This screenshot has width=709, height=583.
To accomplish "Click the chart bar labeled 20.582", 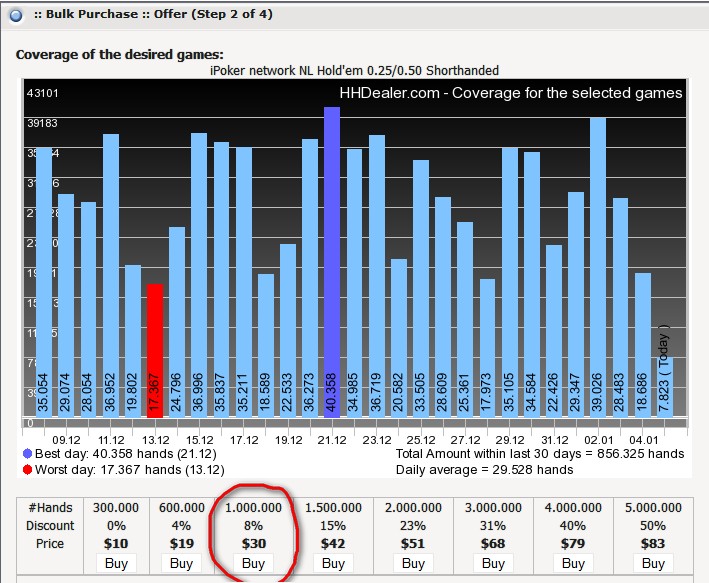I will pos(399,338).
